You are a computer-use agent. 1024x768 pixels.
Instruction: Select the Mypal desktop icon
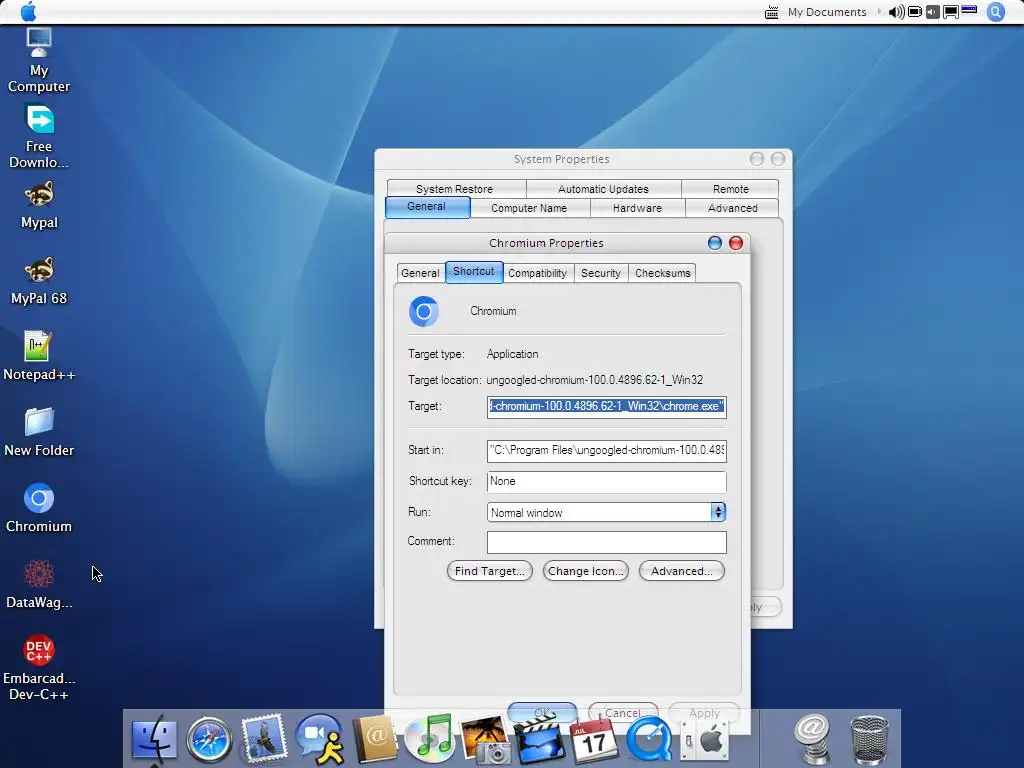(x=39, y=205)
